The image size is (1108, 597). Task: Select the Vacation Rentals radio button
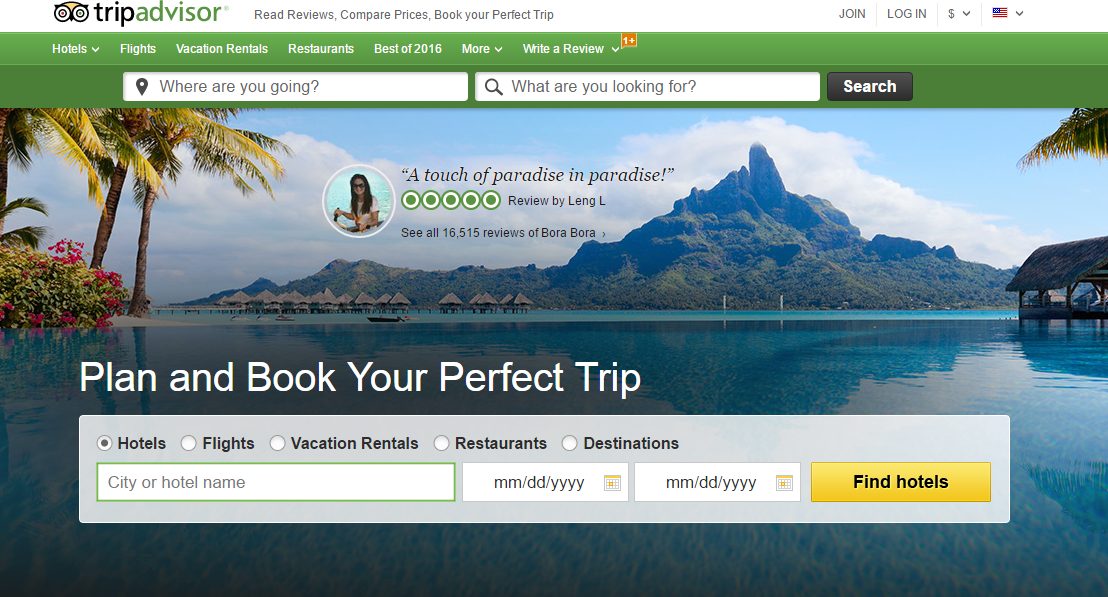coord(278,443)
